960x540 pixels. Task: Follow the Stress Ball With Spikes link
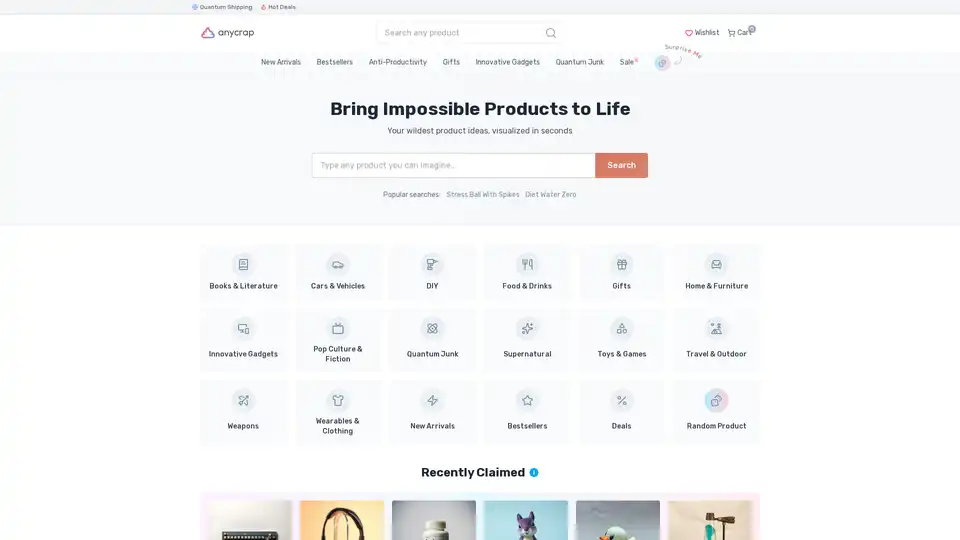pos(482,195)
